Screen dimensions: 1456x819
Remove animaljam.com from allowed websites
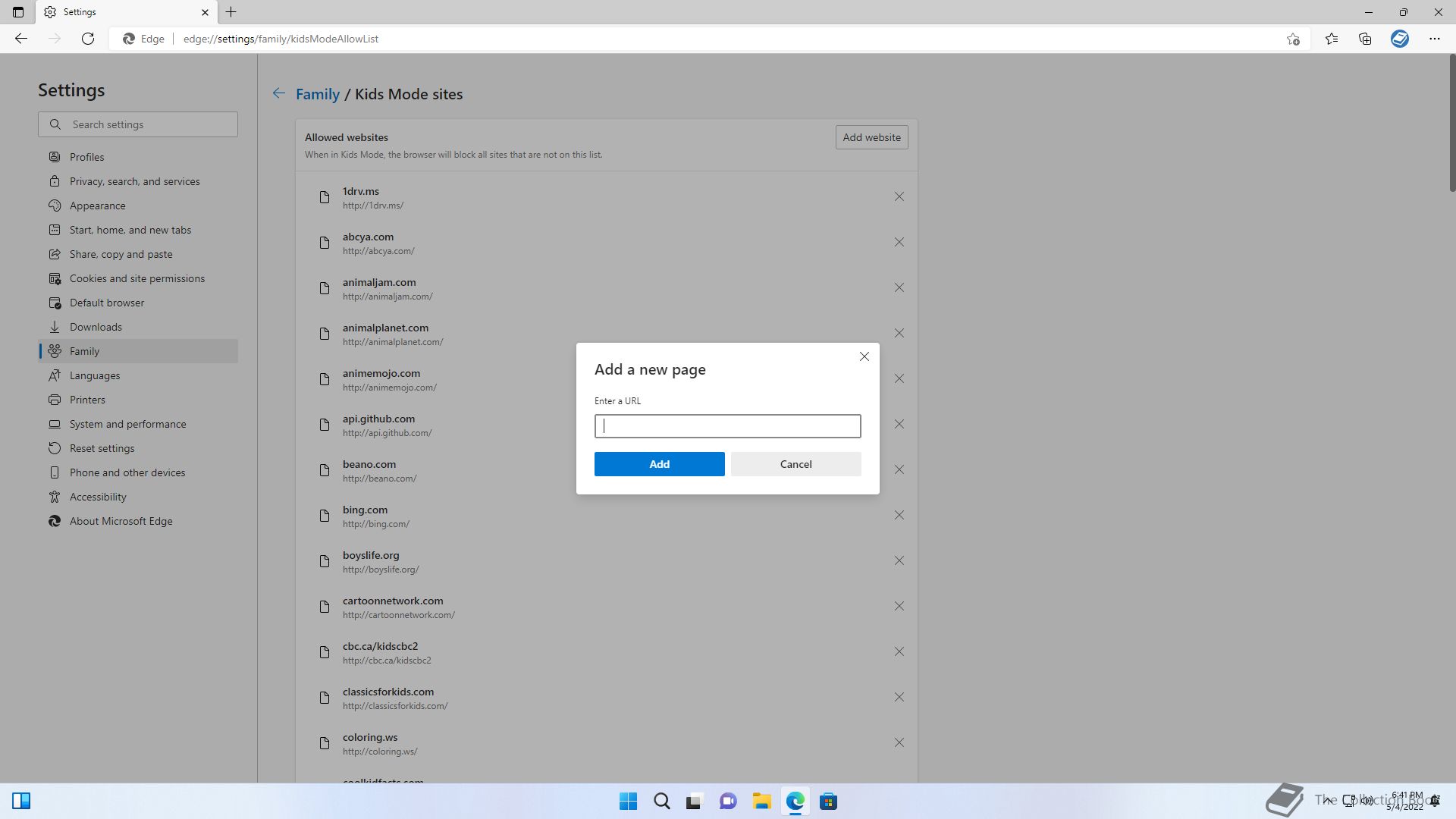click(899, 287)
